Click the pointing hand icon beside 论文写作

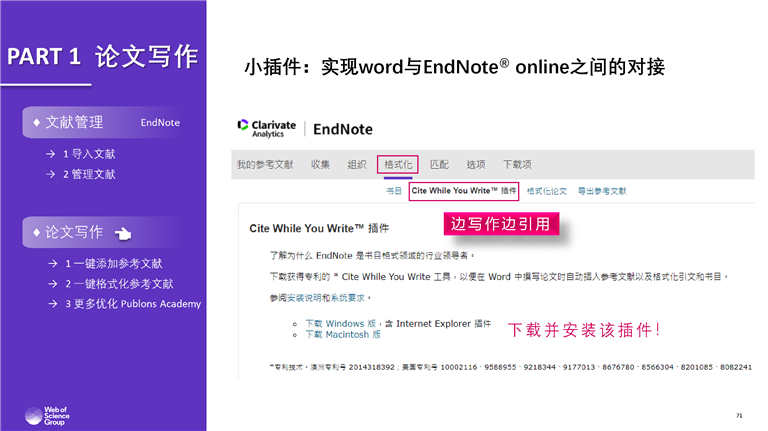click(x=123, y=234)
